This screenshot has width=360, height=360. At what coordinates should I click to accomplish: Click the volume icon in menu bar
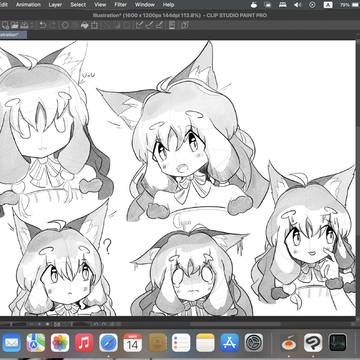tap(298, 5)
